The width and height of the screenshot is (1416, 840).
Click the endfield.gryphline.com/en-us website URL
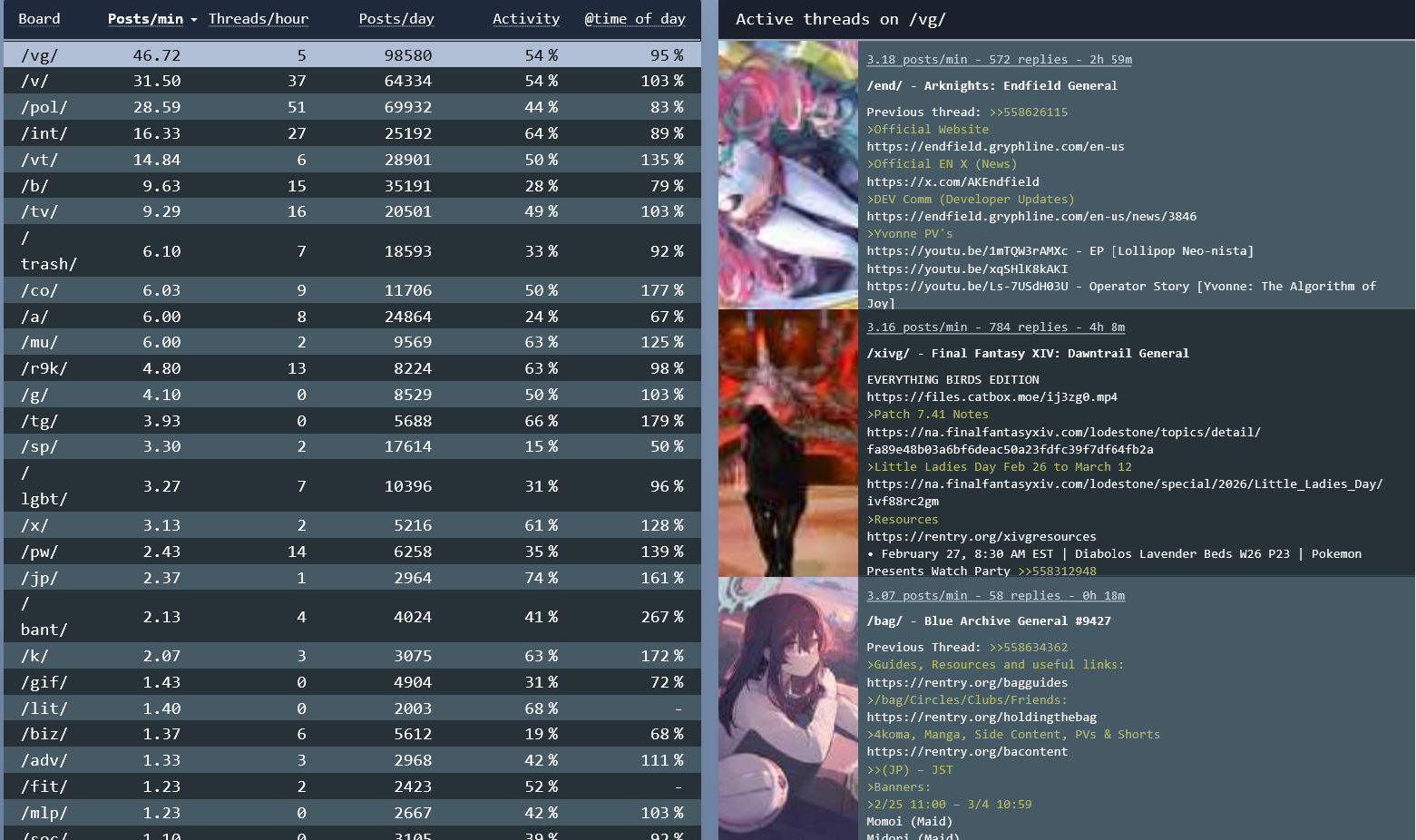(995, 147)
